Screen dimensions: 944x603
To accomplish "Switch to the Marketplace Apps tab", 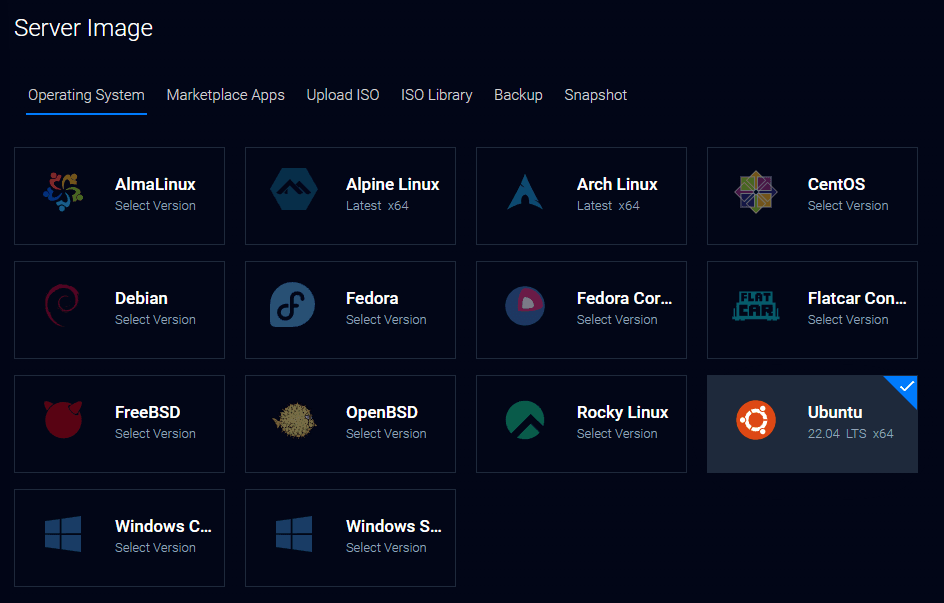I will (x=225, y=95).
